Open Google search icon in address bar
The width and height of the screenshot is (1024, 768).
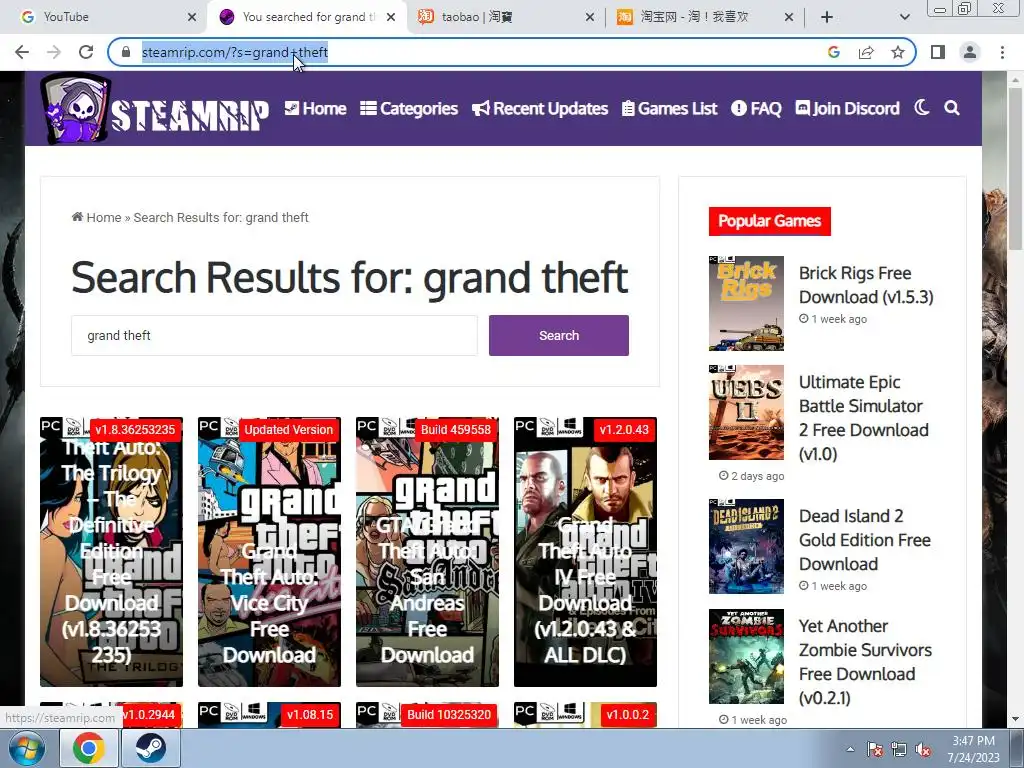(x=834, y=52)
